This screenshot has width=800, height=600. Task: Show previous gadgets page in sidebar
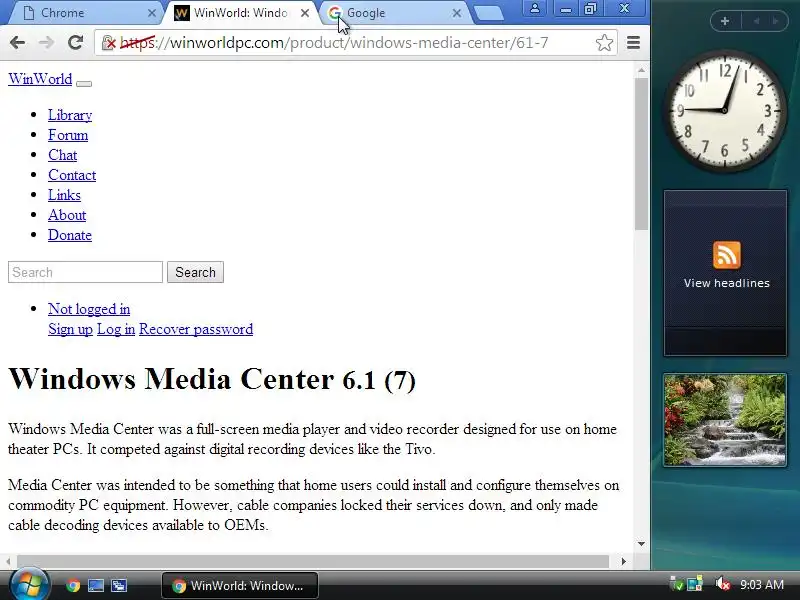(756, 21)
